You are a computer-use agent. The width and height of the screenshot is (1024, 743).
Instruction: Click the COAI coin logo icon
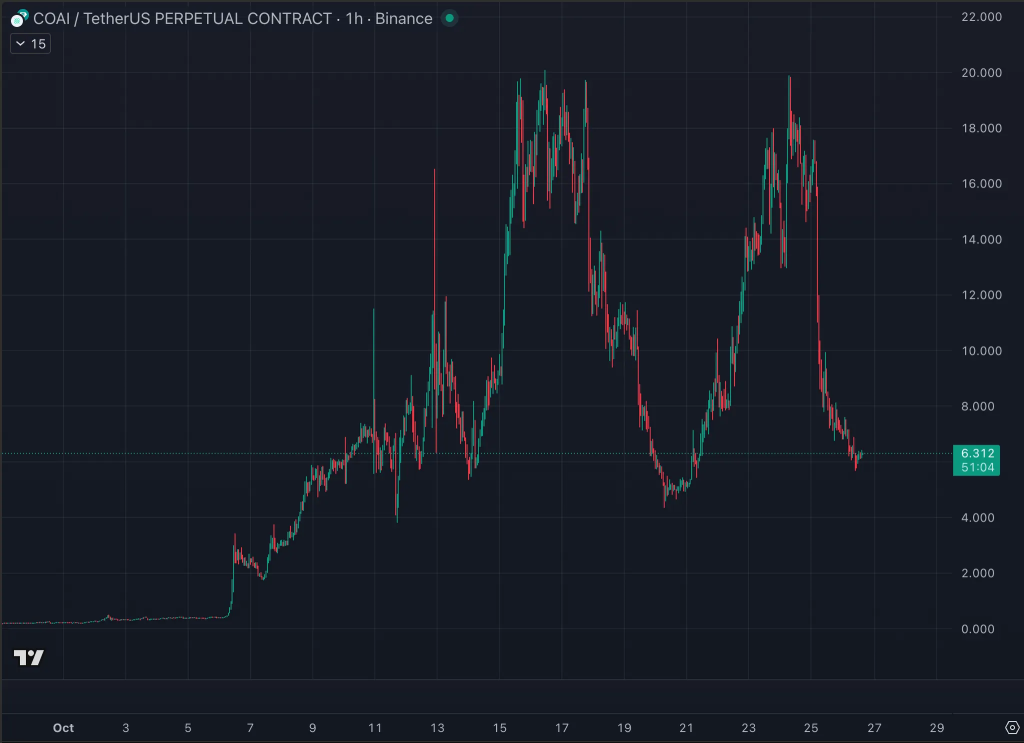point(19,19)
